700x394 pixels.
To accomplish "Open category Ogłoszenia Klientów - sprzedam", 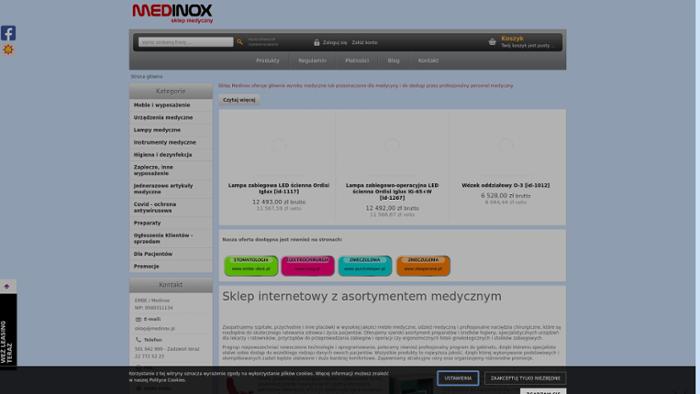I will 163,238.
